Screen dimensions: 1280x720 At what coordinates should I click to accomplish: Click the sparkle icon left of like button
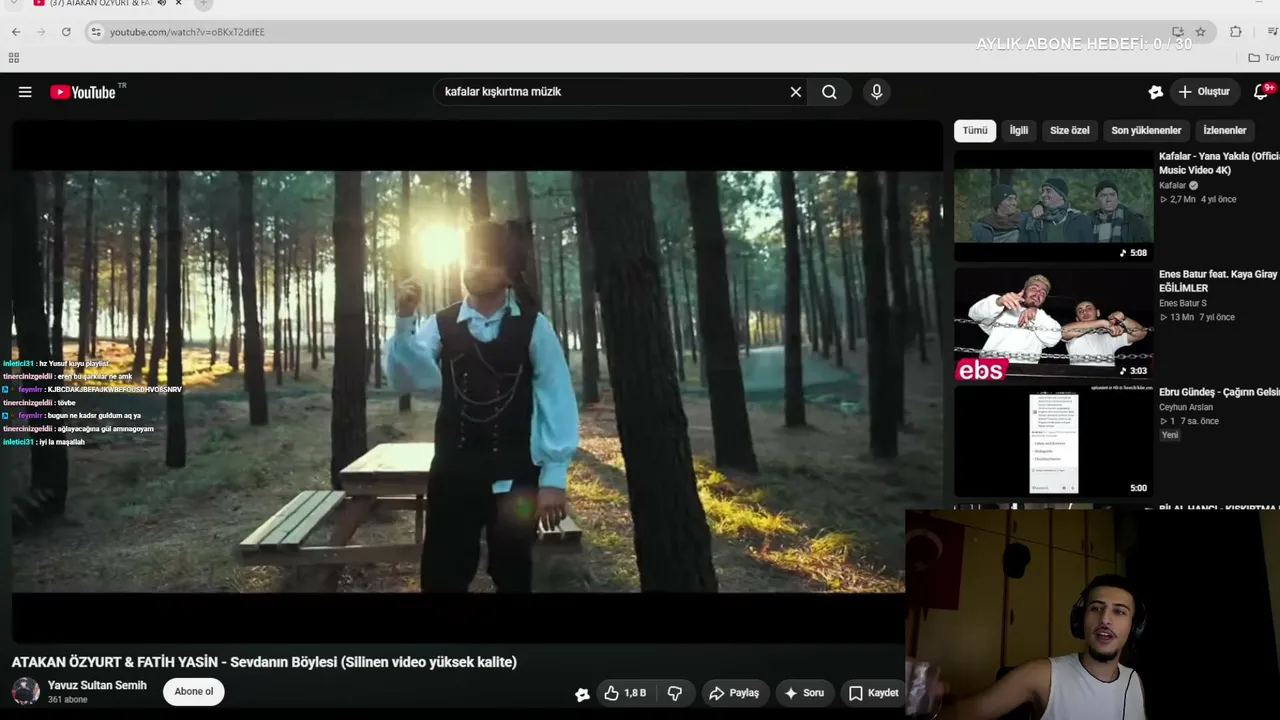(x=582, y=694)
